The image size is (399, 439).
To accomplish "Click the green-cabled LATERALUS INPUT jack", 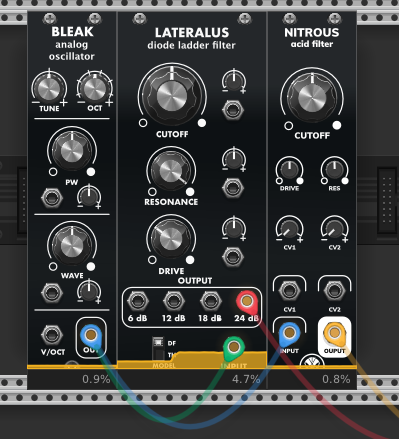I will tap(234, 347).
